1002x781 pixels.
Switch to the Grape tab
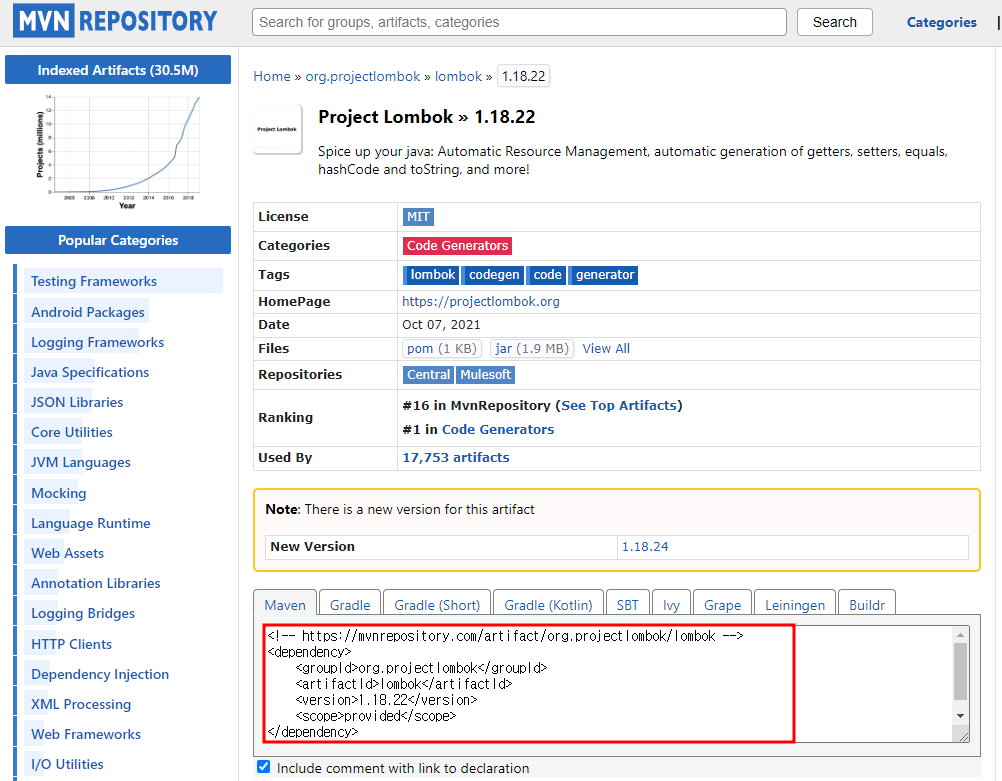coord(722,605)
